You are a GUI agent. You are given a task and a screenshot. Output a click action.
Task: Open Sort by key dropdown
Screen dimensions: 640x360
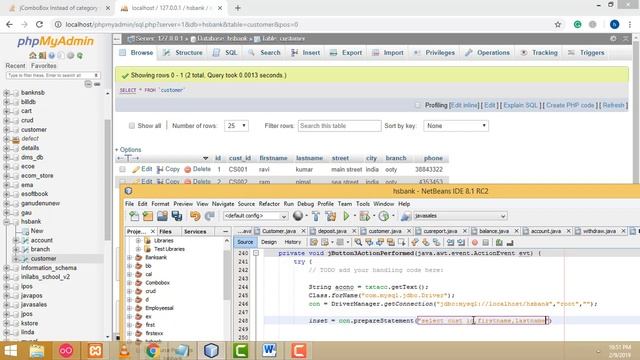click(x=456, y=126)
